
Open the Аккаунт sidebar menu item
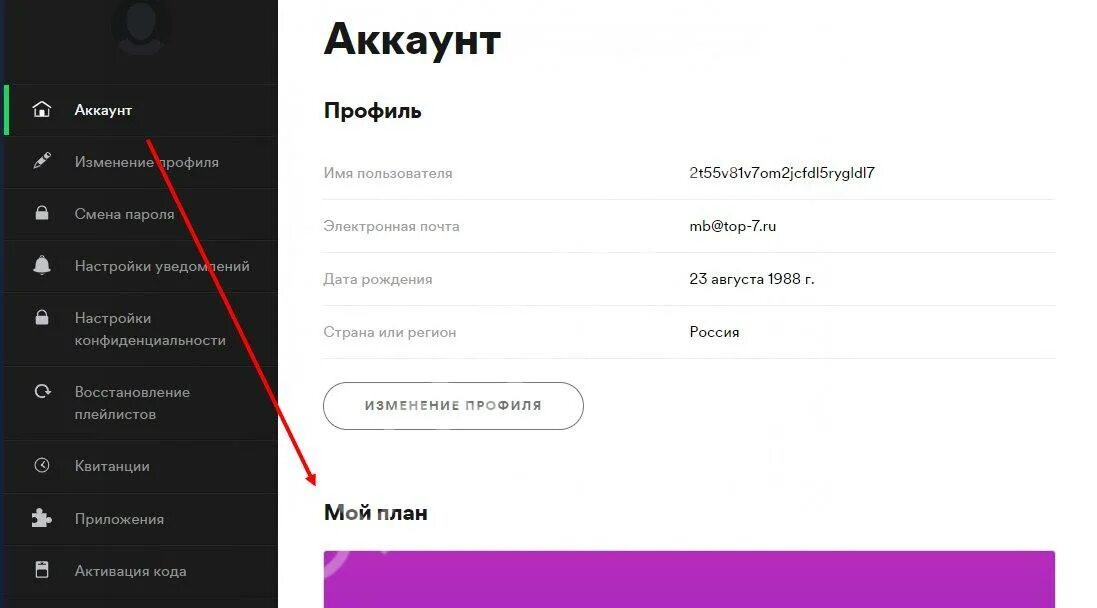141,110
